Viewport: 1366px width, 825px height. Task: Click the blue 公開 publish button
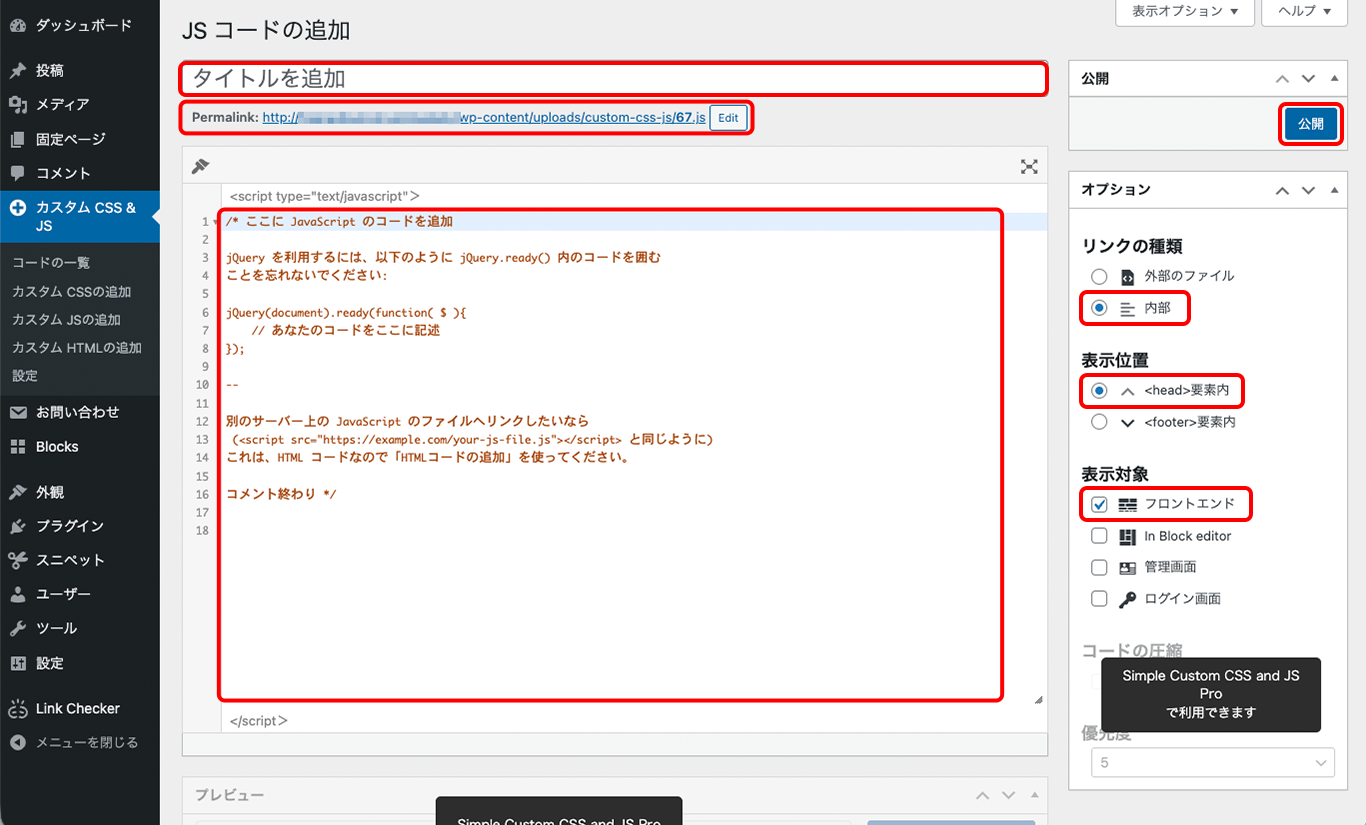1310,124
